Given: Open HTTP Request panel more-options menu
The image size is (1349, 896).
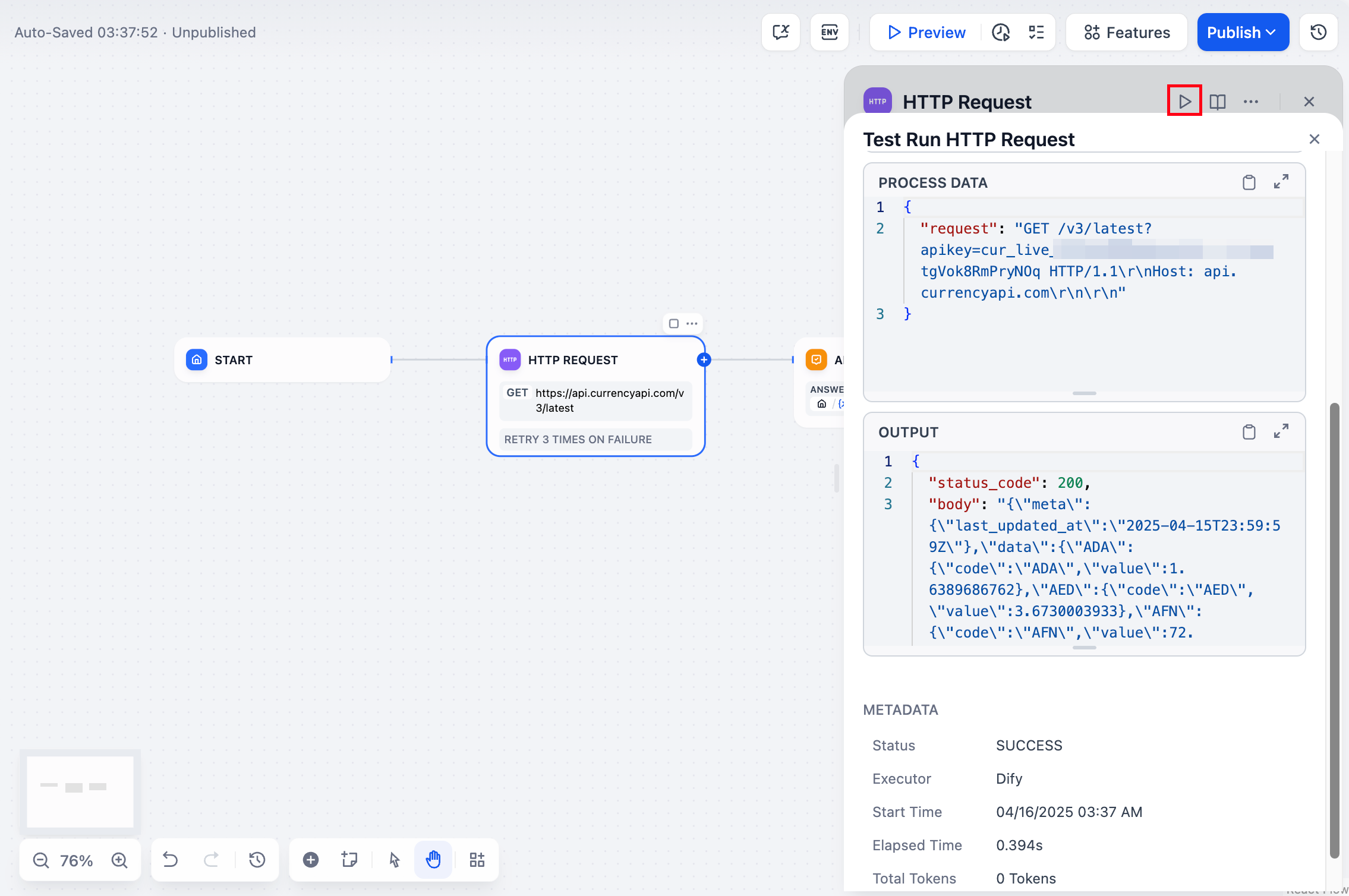Looking at the screenshot, I should pyautogui.click(x=1250, y=102).
